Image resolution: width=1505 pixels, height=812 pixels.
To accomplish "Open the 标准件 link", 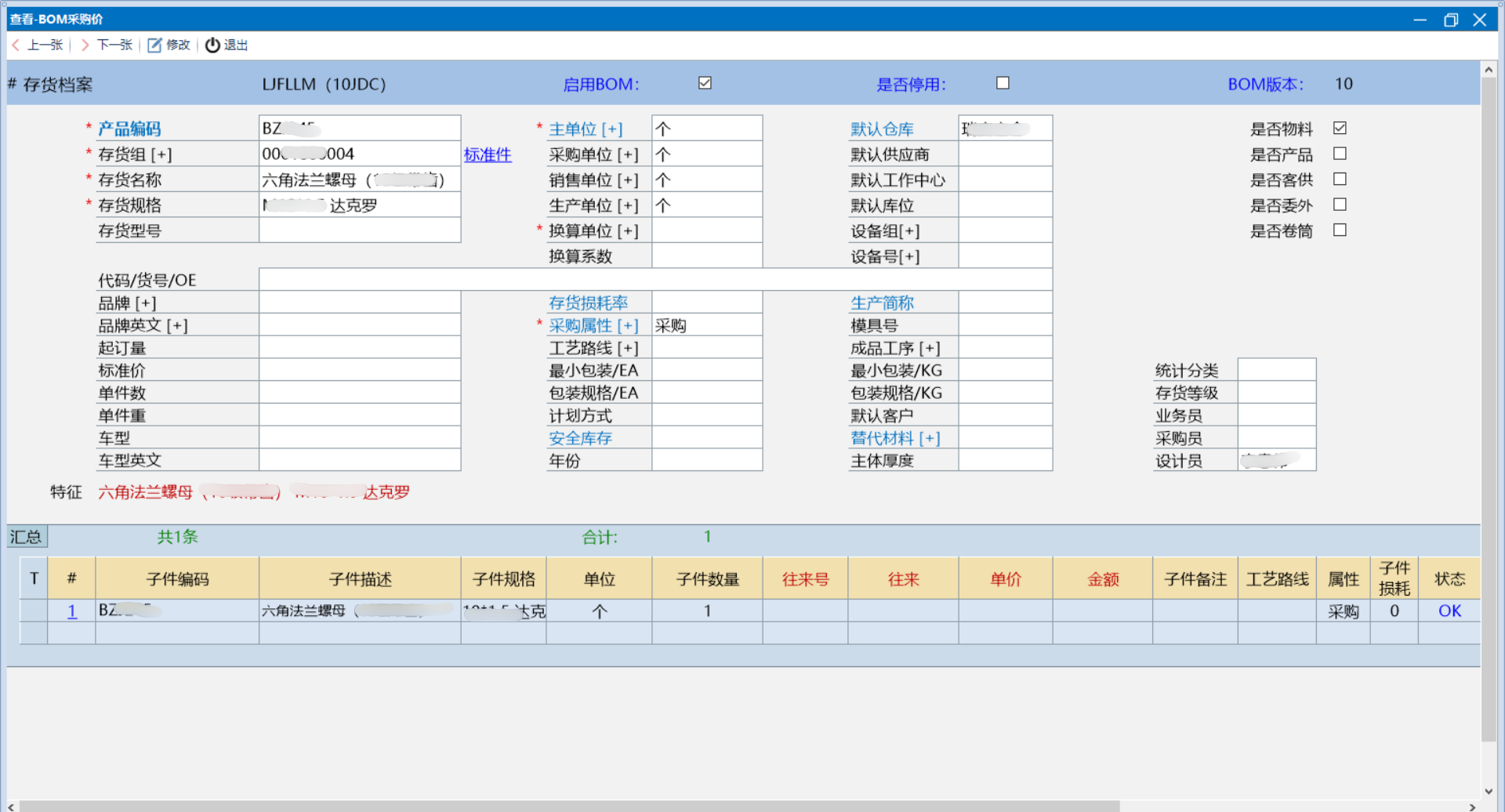I will pyautogui.click(x=487, y=154).
